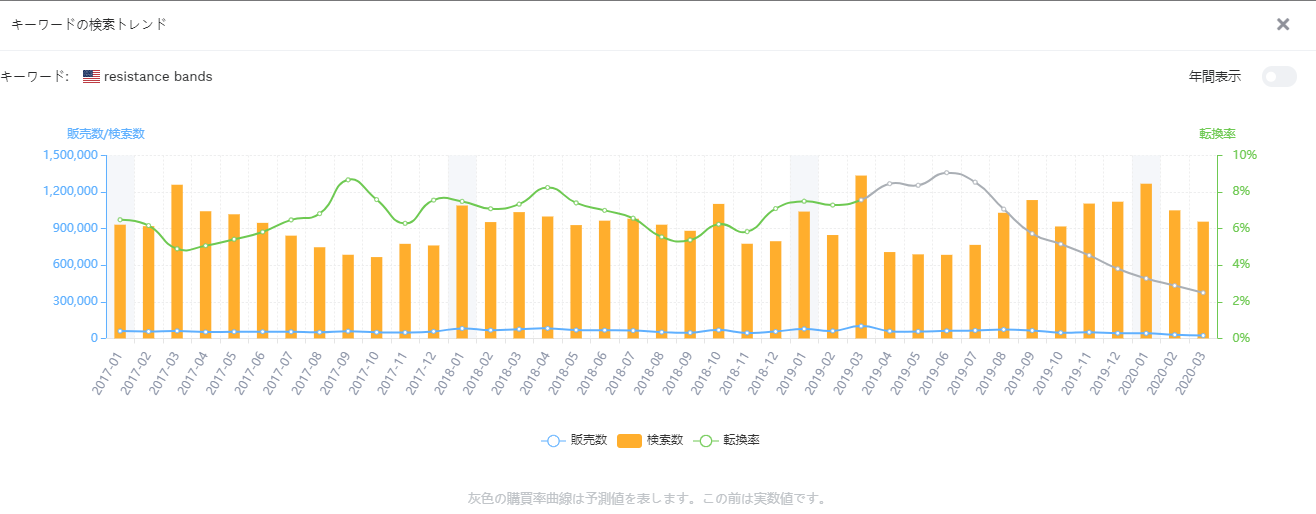Click the resistance bands keyword text
This screenshot has height=514, width=1316.
click(x=158, y=76)
